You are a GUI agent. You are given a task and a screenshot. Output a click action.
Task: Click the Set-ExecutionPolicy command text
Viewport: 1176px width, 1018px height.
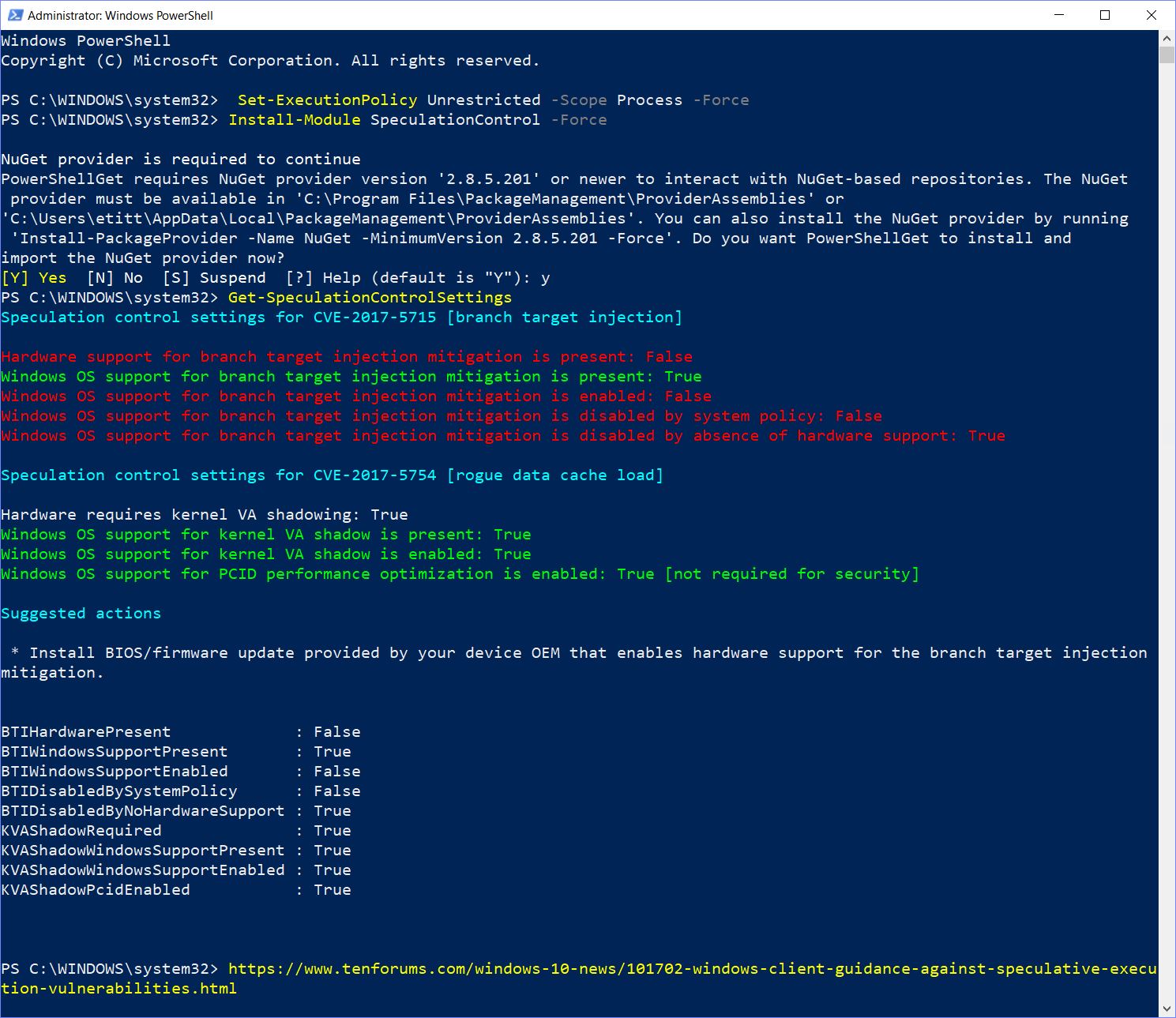coord(327,100)
